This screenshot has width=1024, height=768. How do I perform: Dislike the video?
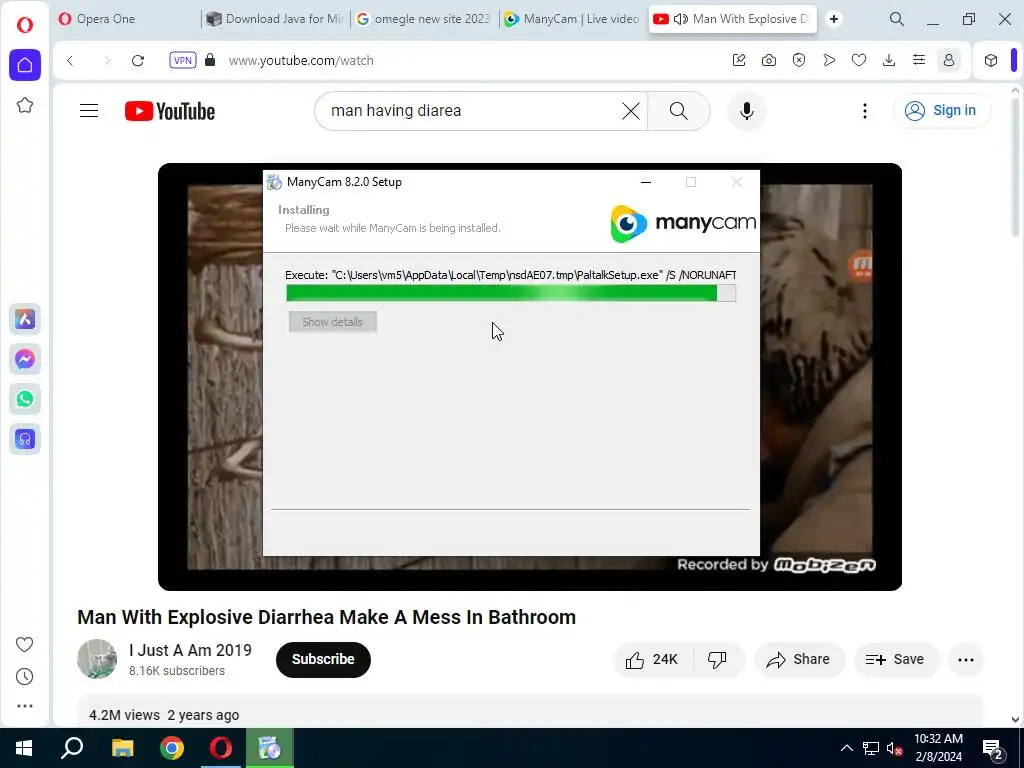pyautogui.click(x=718, y=660)
